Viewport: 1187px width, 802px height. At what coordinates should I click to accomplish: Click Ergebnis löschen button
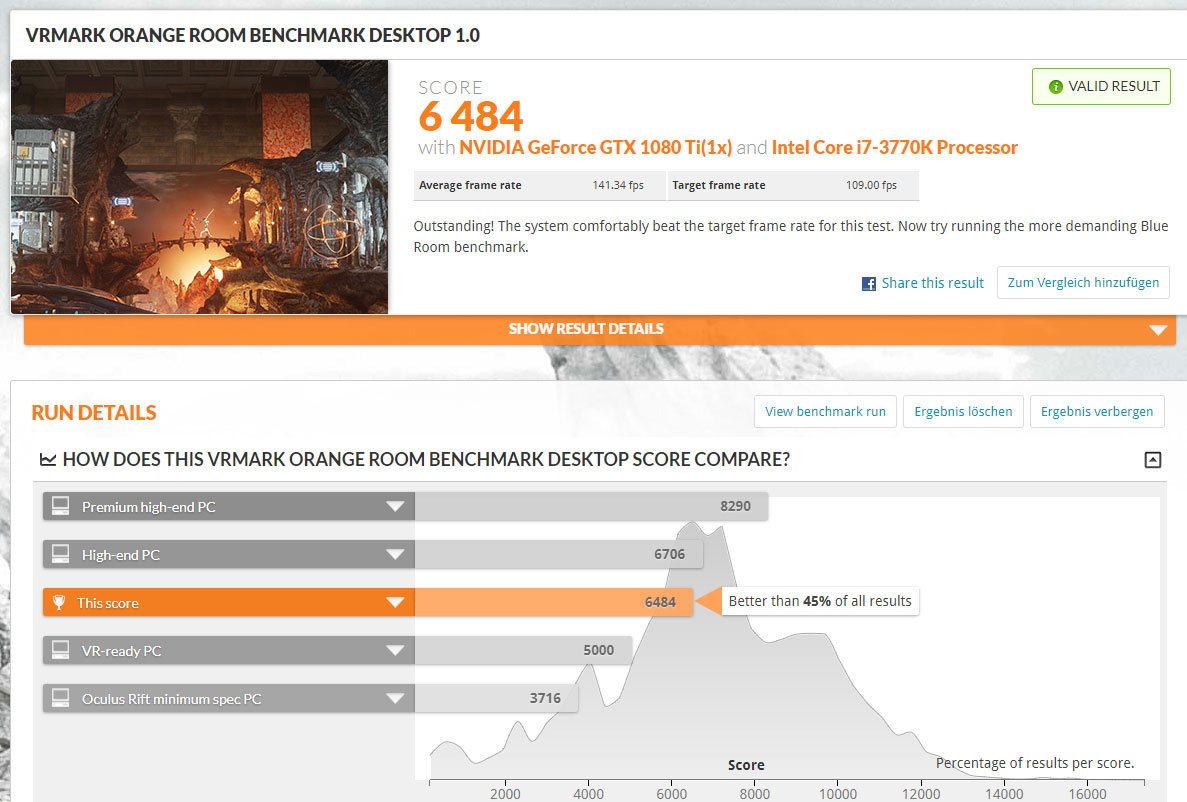pyautogui.click(x=963, y=411)
